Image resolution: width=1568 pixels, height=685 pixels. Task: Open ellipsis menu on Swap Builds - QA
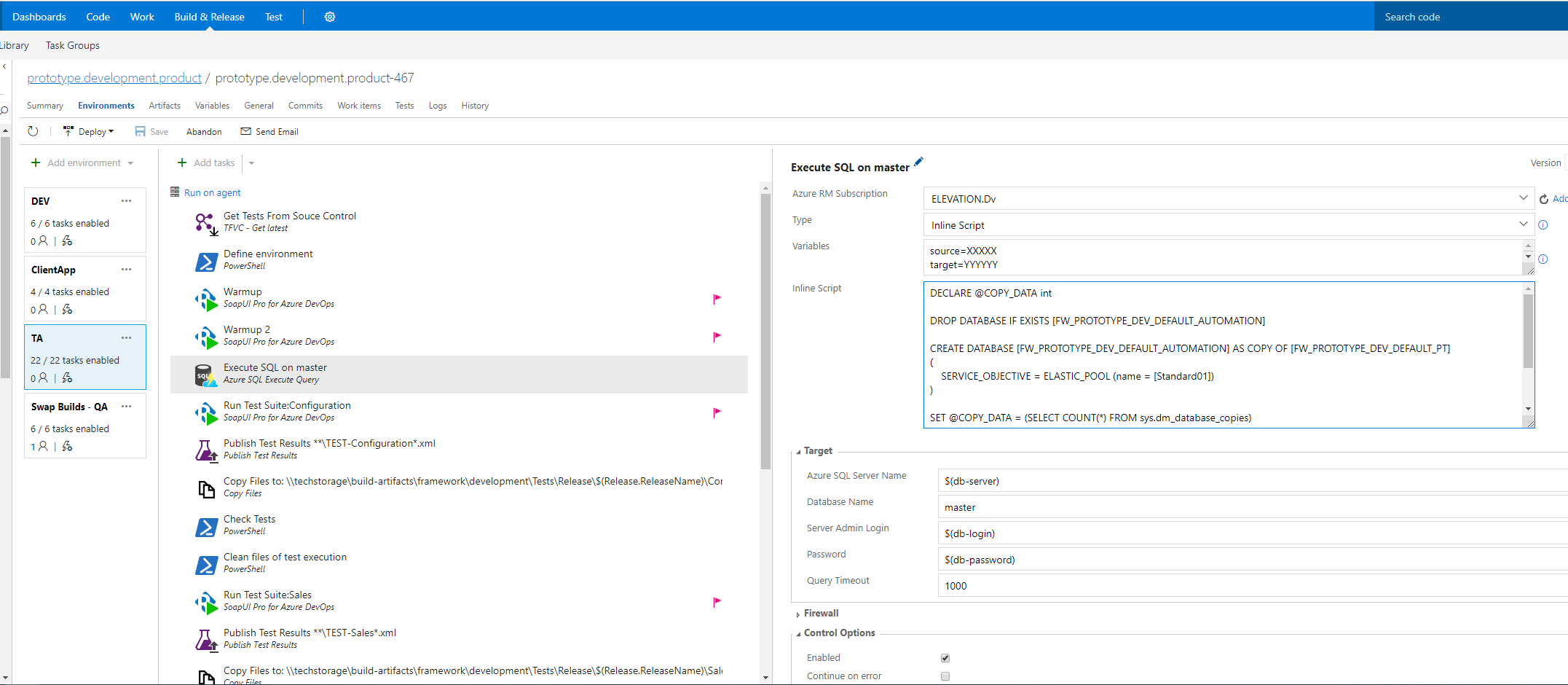[127, 407]
